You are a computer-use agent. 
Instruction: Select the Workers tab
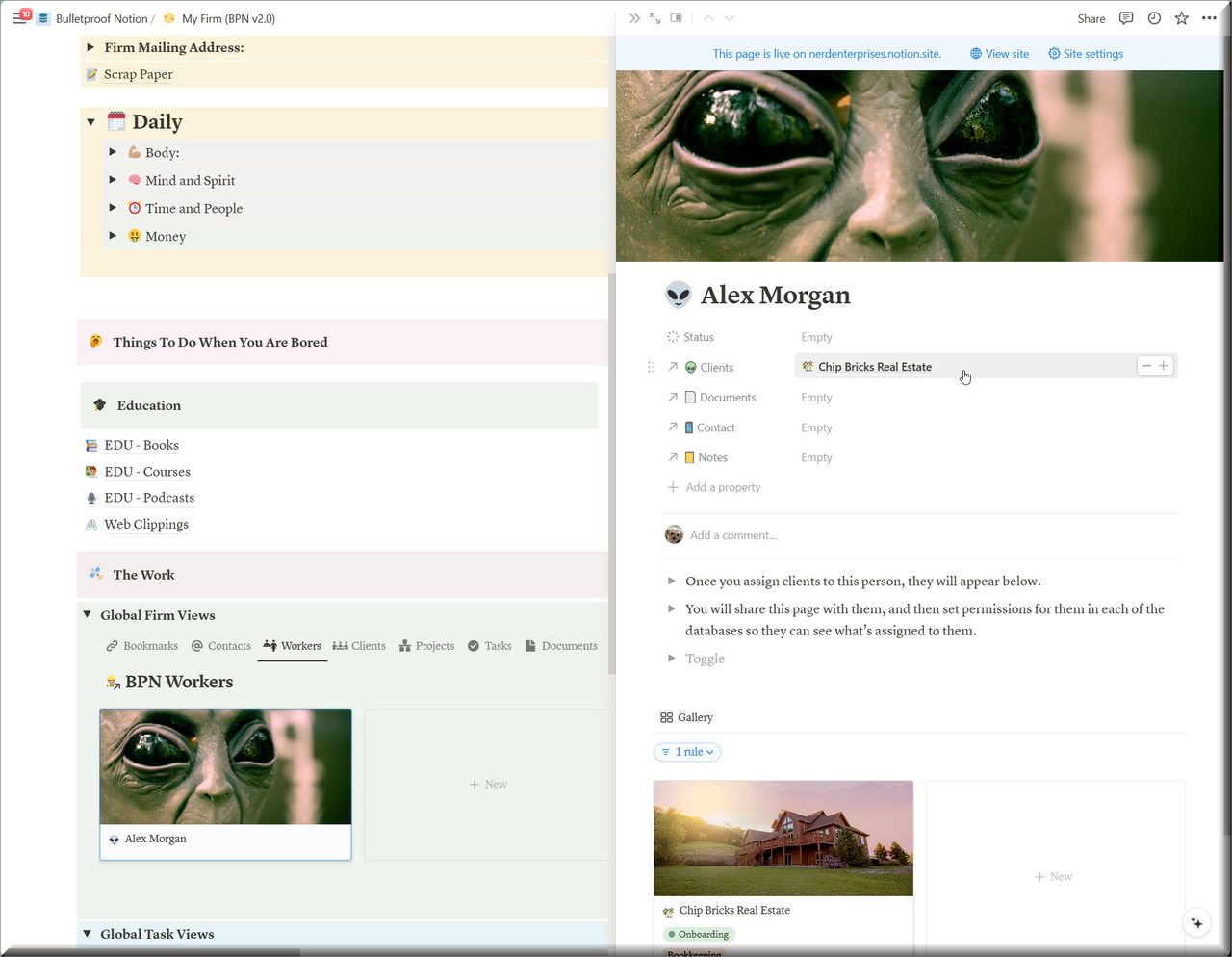click(x=293, y=646)
